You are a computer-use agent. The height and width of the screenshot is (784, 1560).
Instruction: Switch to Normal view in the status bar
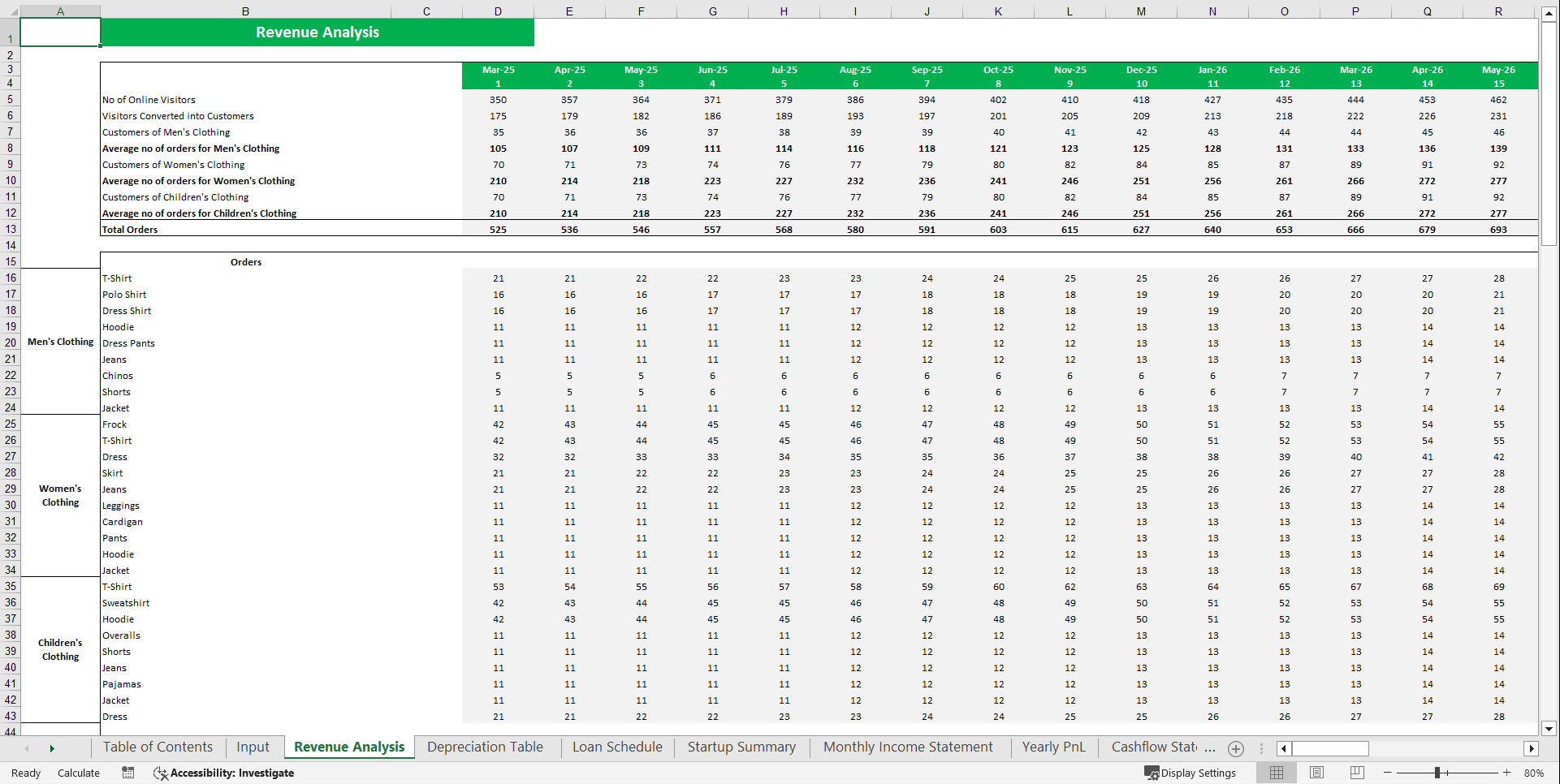[x=1276, y=773]
